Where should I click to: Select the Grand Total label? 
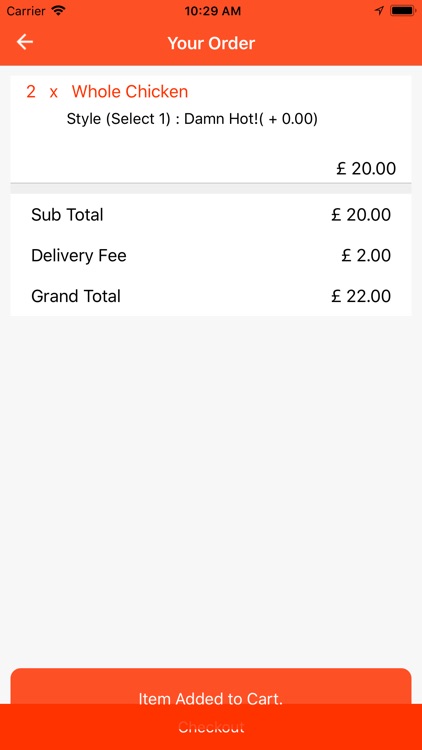point(76,296)
